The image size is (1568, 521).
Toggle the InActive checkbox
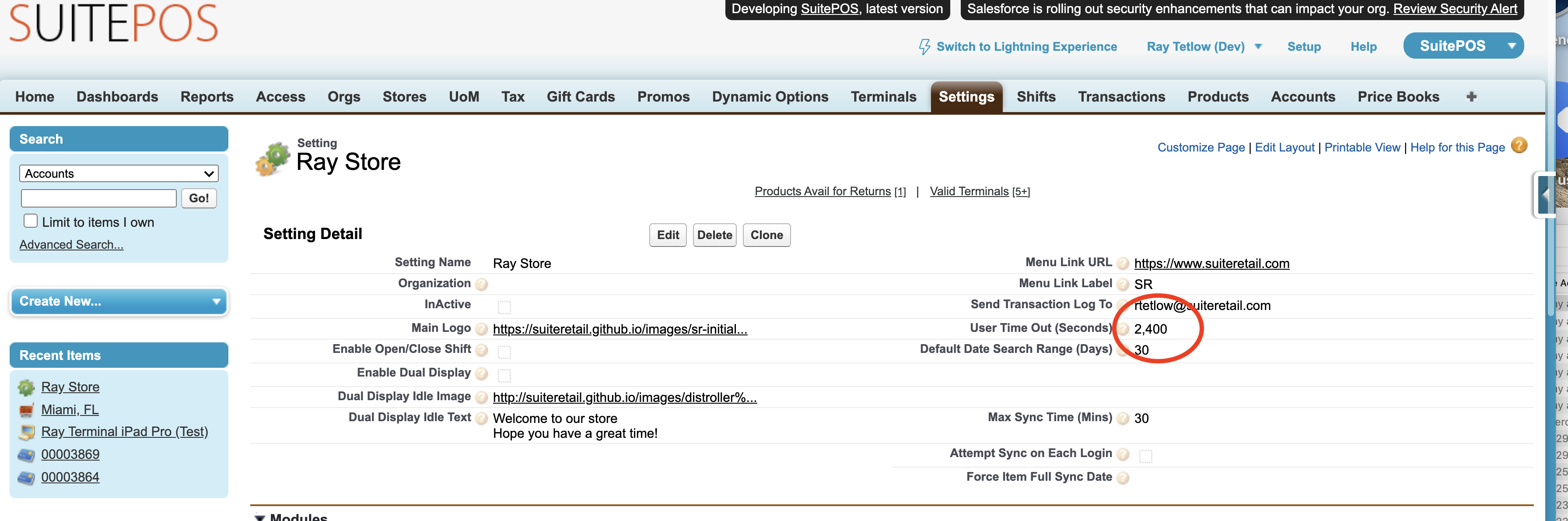(x=504, y=306)
